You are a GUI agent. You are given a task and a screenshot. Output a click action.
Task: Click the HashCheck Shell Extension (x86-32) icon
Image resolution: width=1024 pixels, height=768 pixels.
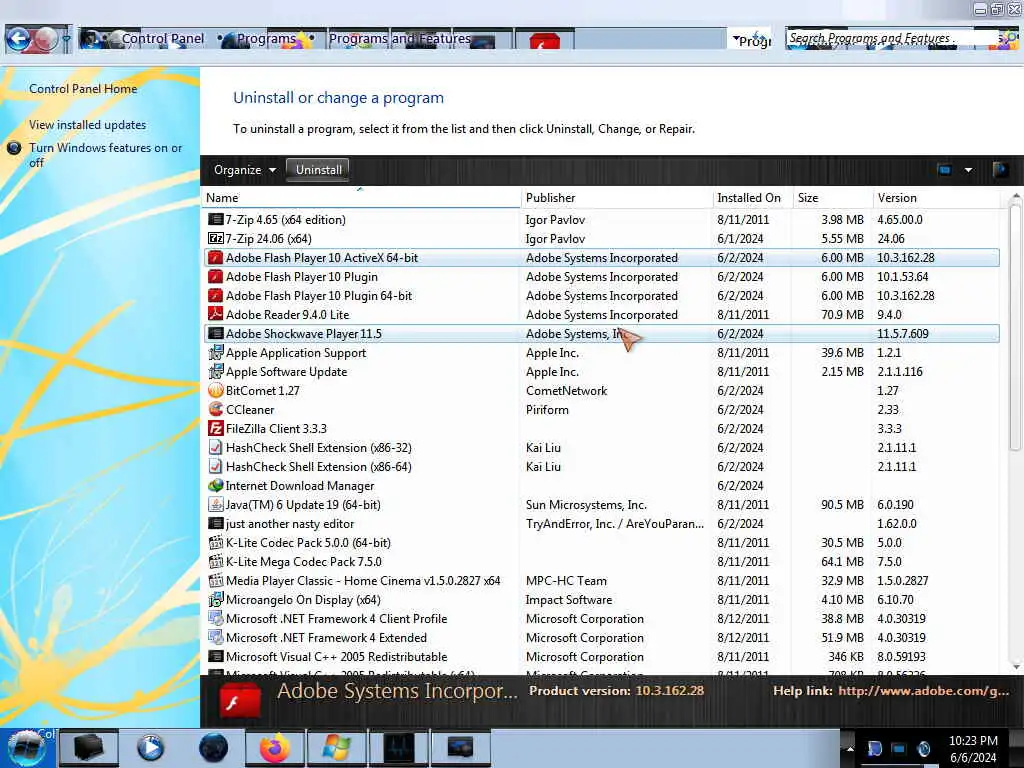point(216,447)
